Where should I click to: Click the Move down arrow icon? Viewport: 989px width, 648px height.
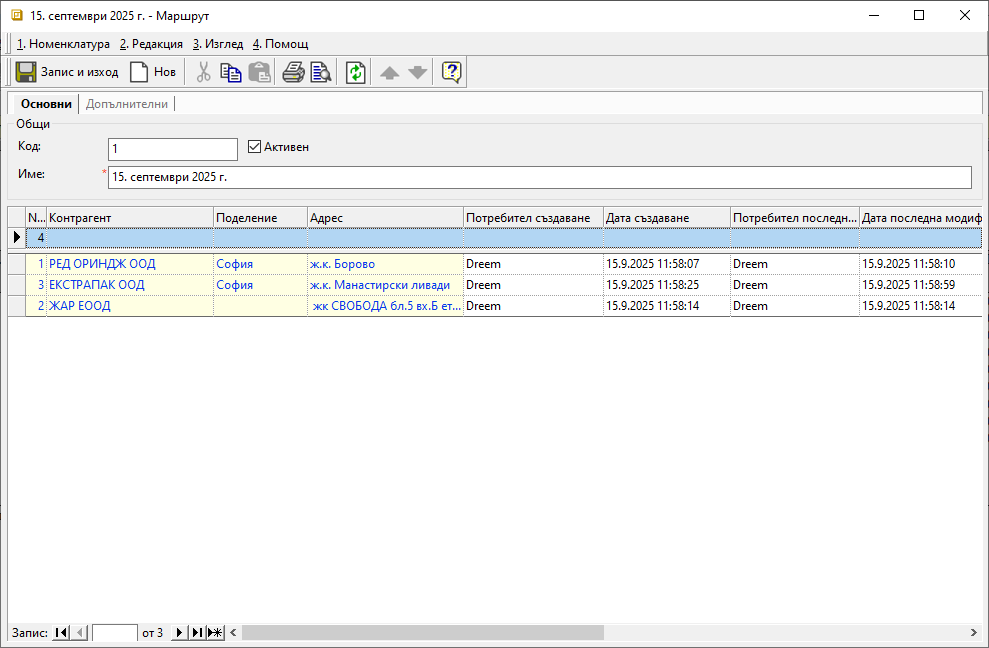point(418,73)
